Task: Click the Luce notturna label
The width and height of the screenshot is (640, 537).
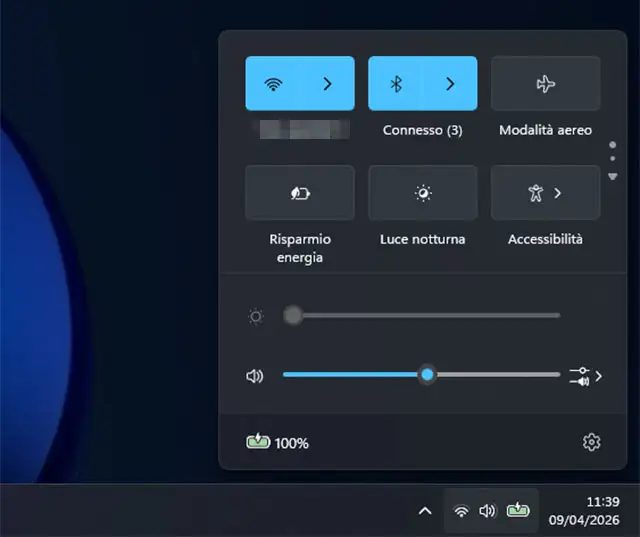Action: (x=423, y=239)
